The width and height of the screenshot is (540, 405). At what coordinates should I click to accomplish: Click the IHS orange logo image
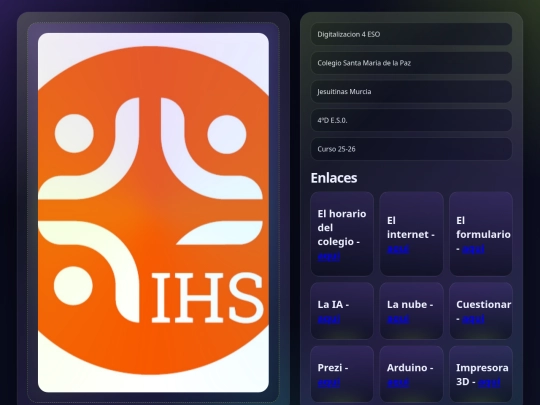tap(153, 212)
